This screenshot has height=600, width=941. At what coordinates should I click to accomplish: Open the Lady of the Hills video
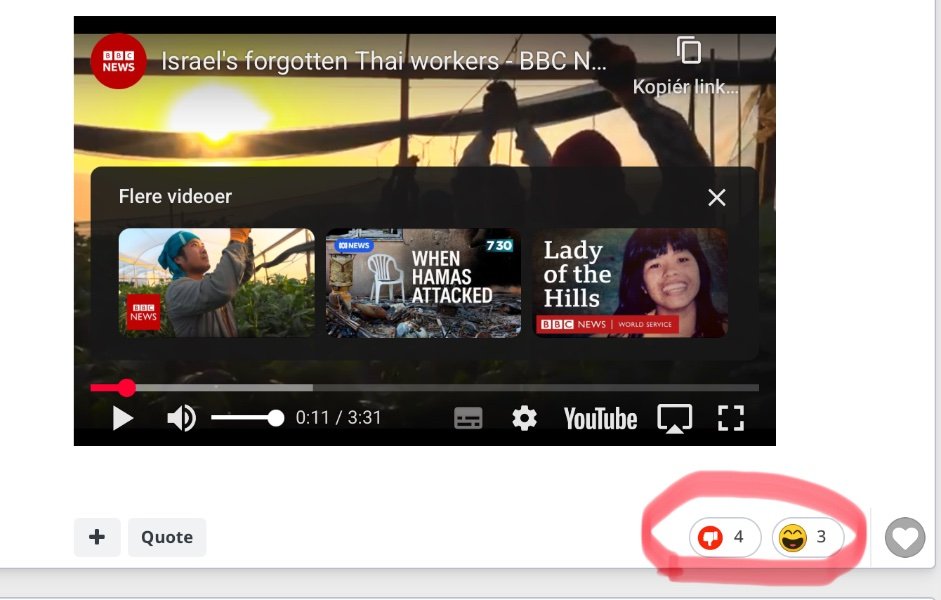630,283
